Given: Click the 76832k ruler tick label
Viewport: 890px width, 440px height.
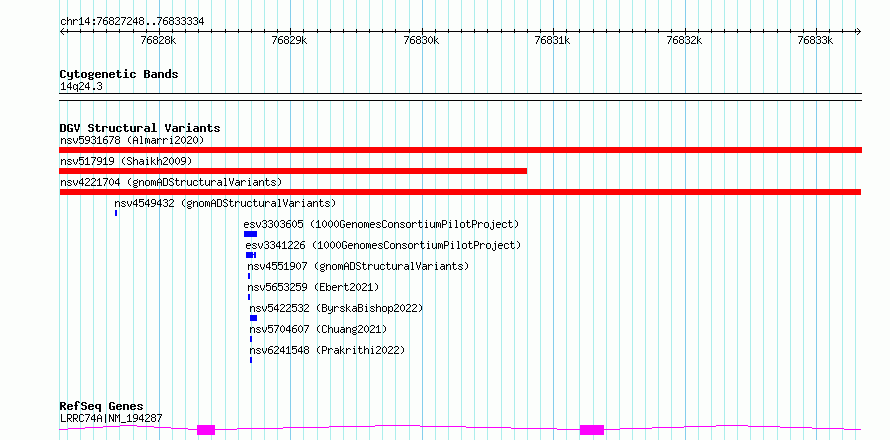Looking at the screenshot, I should click(x=685, y=40).
